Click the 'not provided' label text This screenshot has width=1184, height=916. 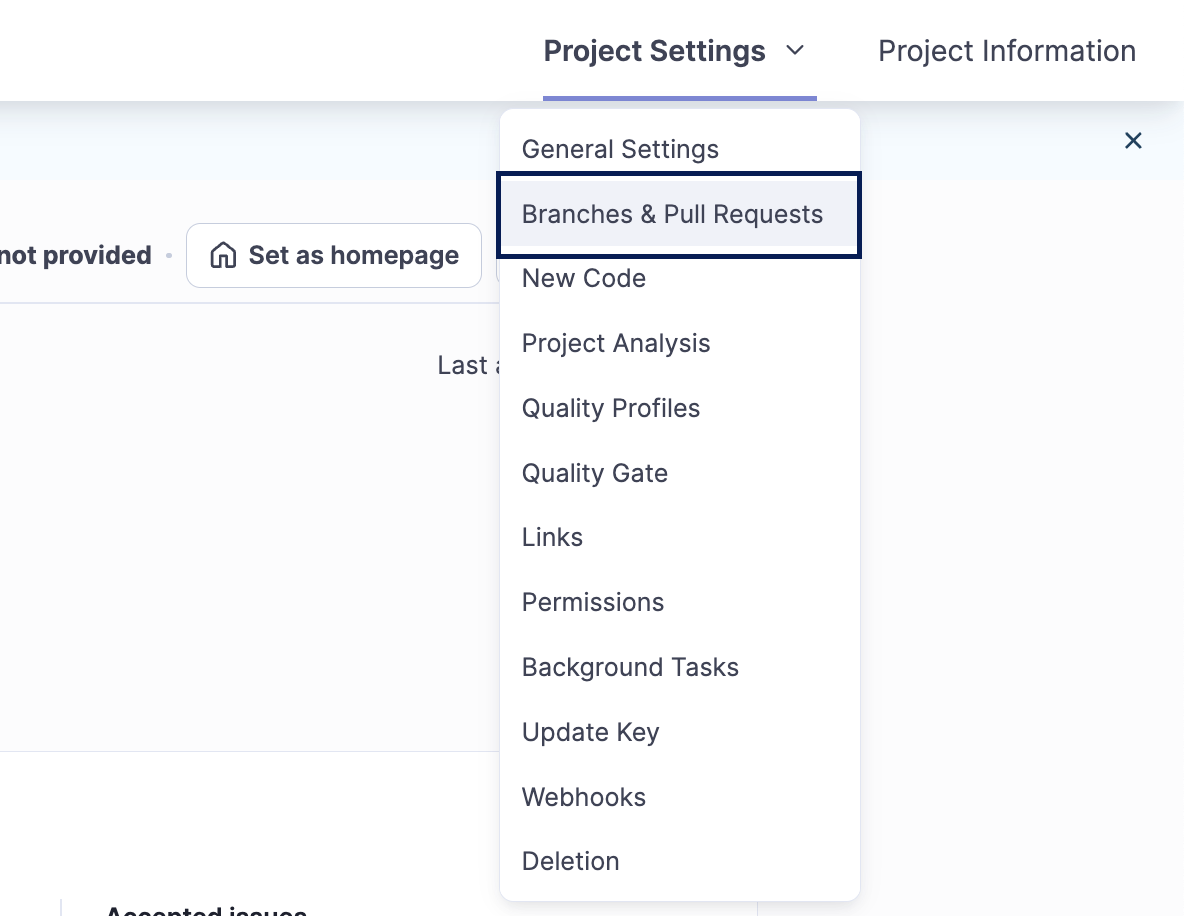(75, 256)
